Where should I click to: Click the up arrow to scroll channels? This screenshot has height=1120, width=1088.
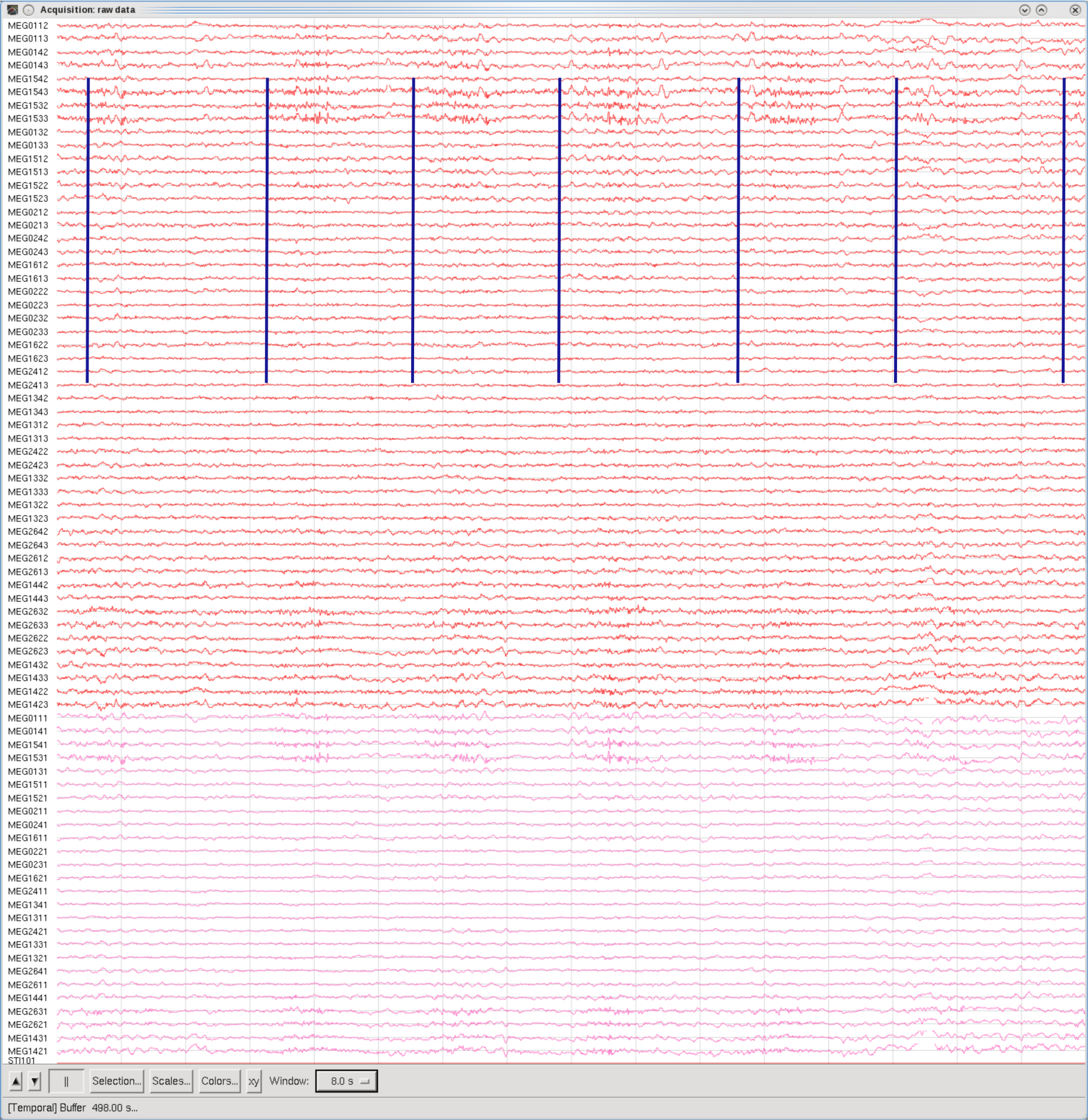pos(14,1081)
